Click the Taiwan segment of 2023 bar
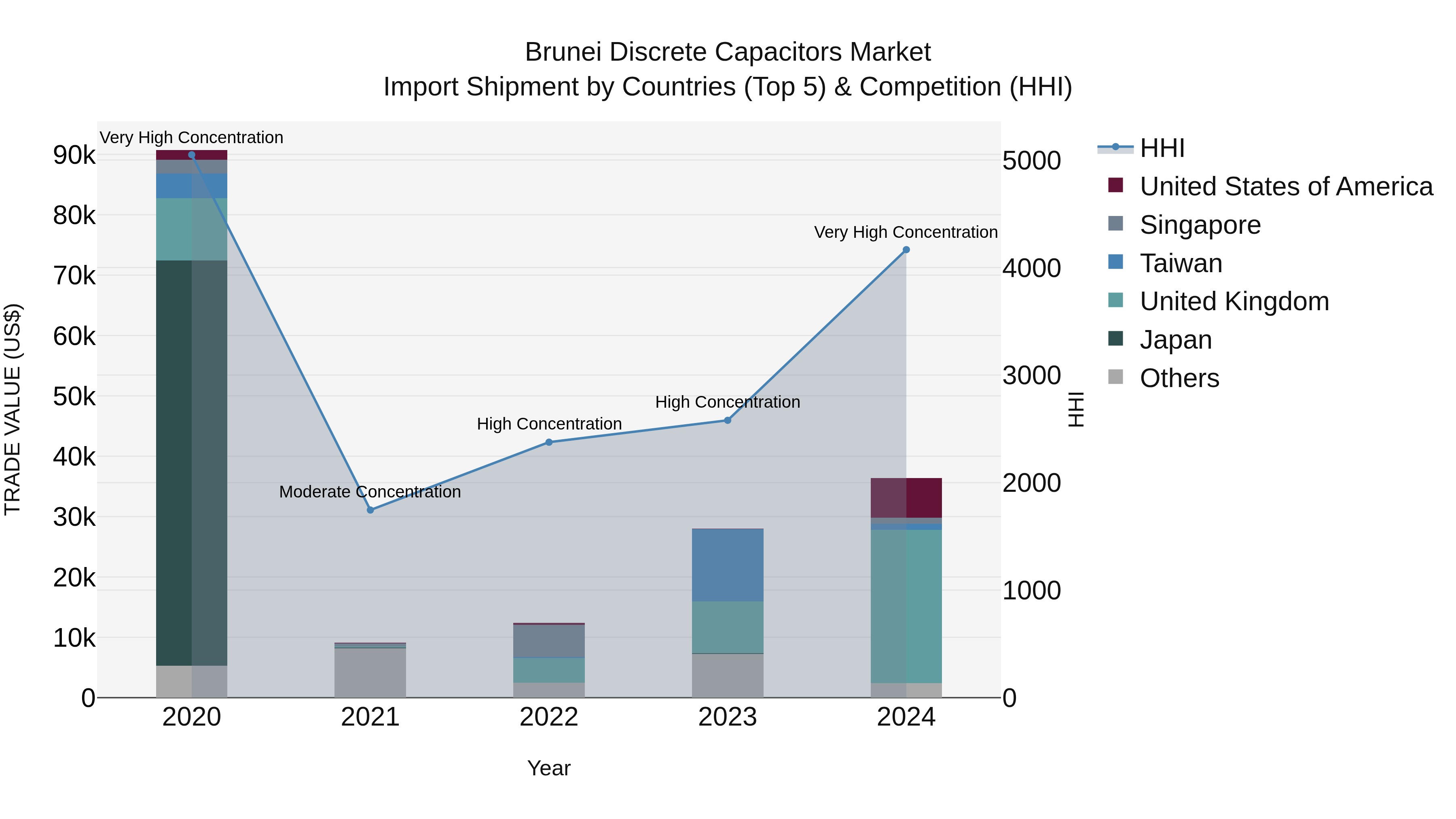Screen dimensions: 1456x819 click(728, 565)
